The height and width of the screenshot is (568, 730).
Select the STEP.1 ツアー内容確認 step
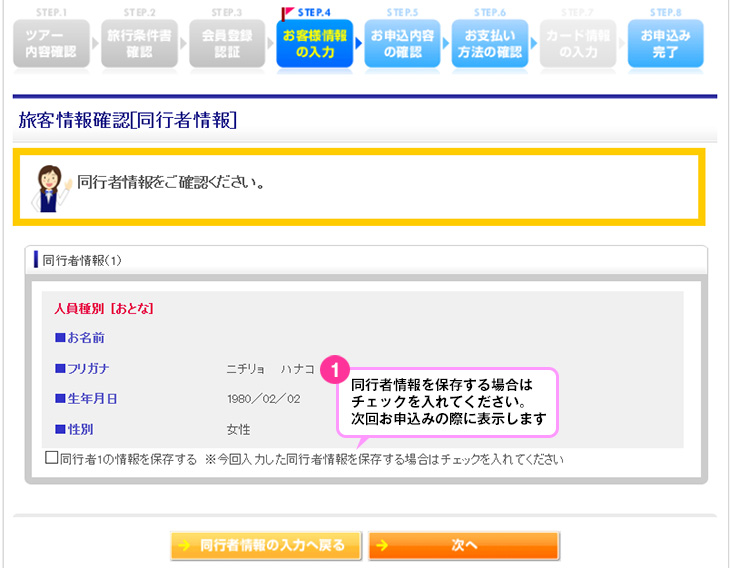50,44
